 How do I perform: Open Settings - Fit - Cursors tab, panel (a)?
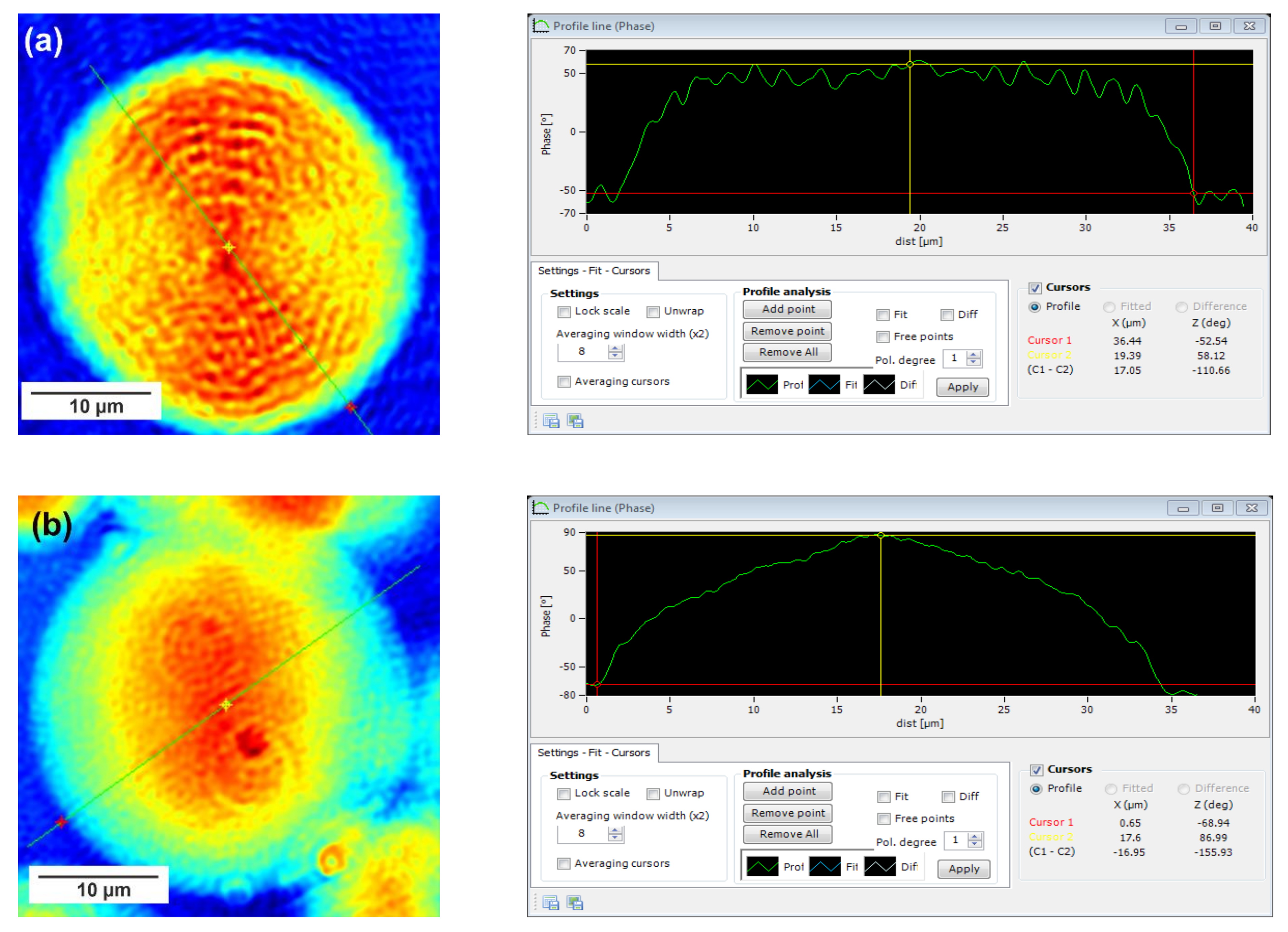tap(593, 271)
